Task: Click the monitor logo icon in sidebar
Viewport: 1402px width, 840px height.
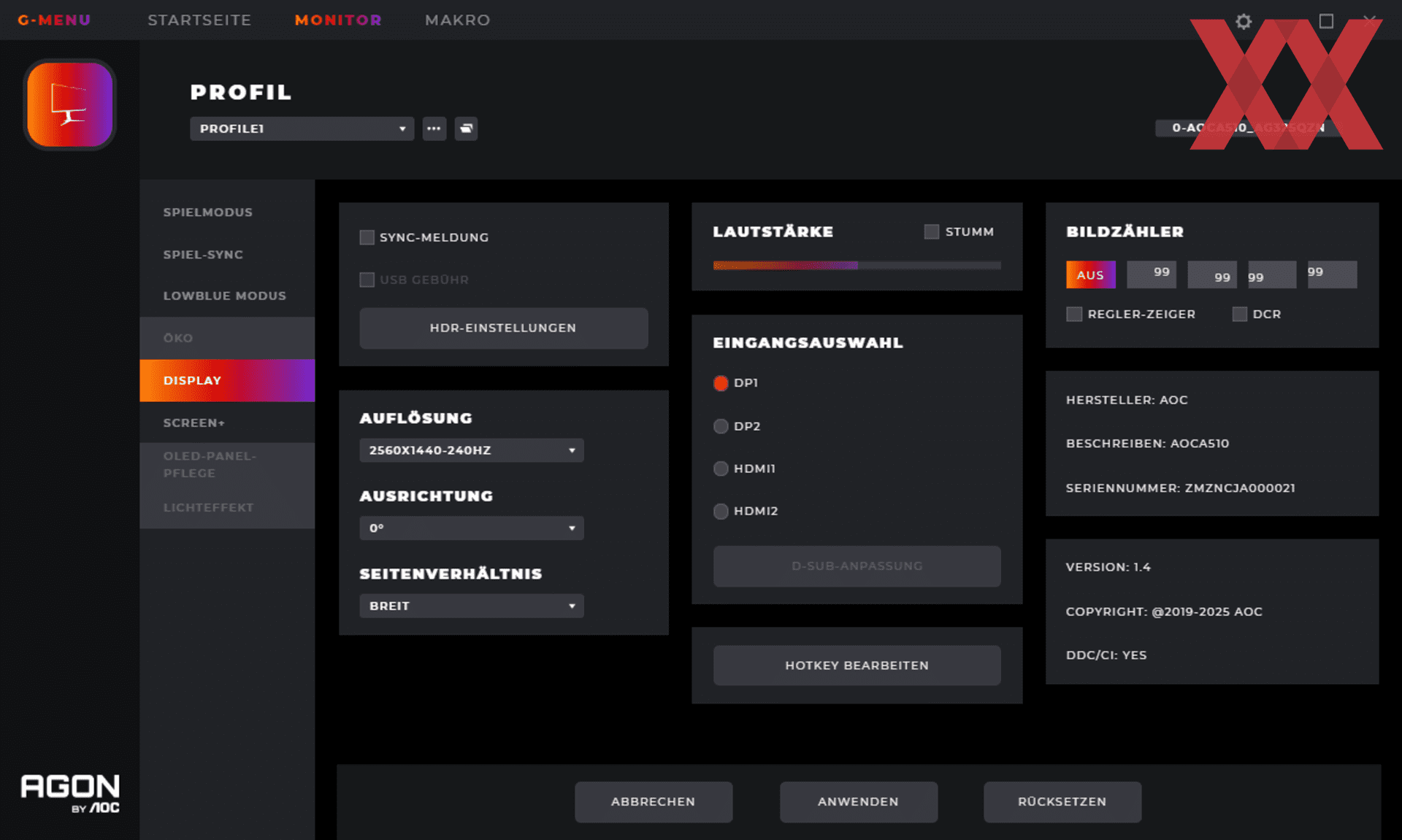Action: 69,104
